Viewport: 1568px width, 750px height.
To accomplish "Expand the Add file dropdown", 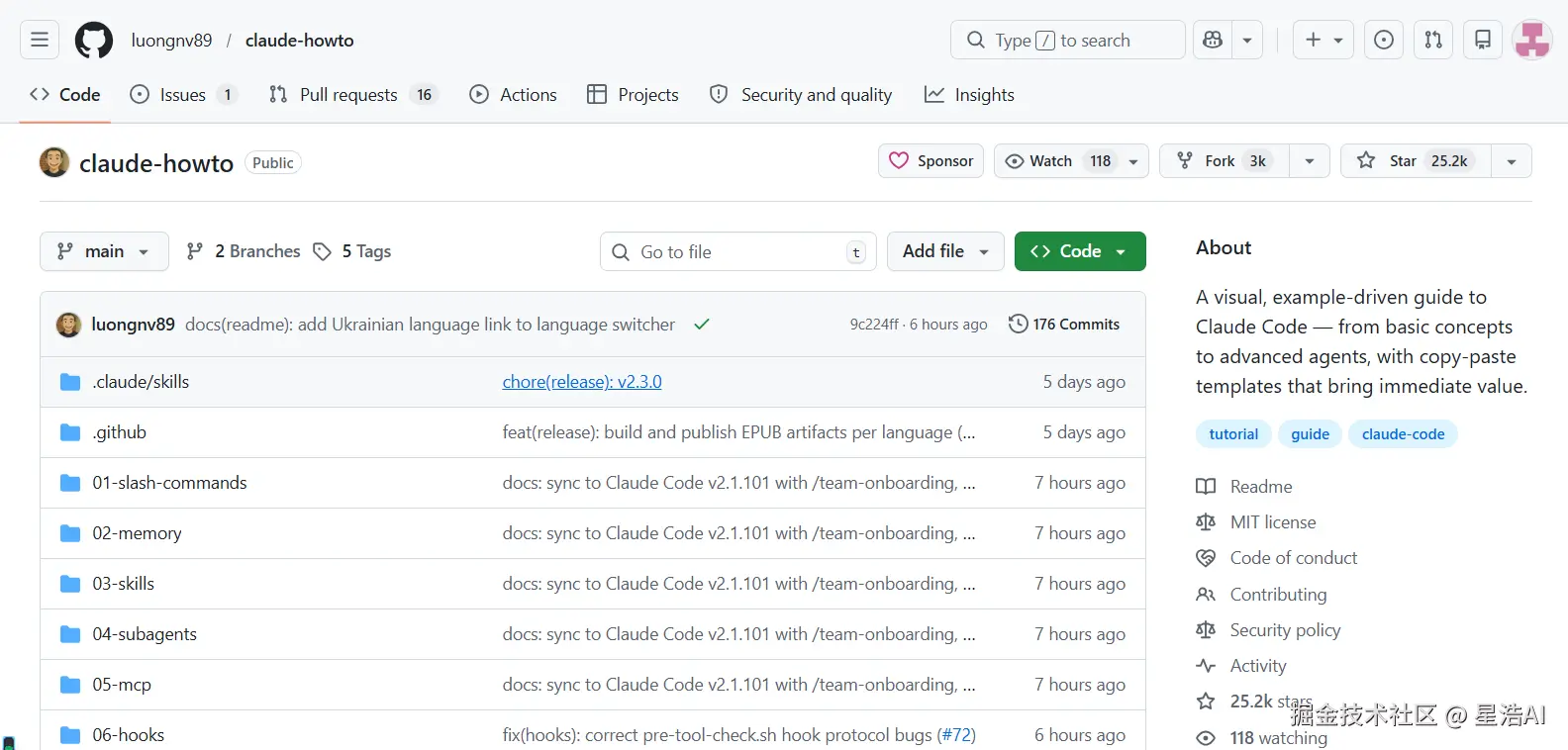I will point(945,251).
